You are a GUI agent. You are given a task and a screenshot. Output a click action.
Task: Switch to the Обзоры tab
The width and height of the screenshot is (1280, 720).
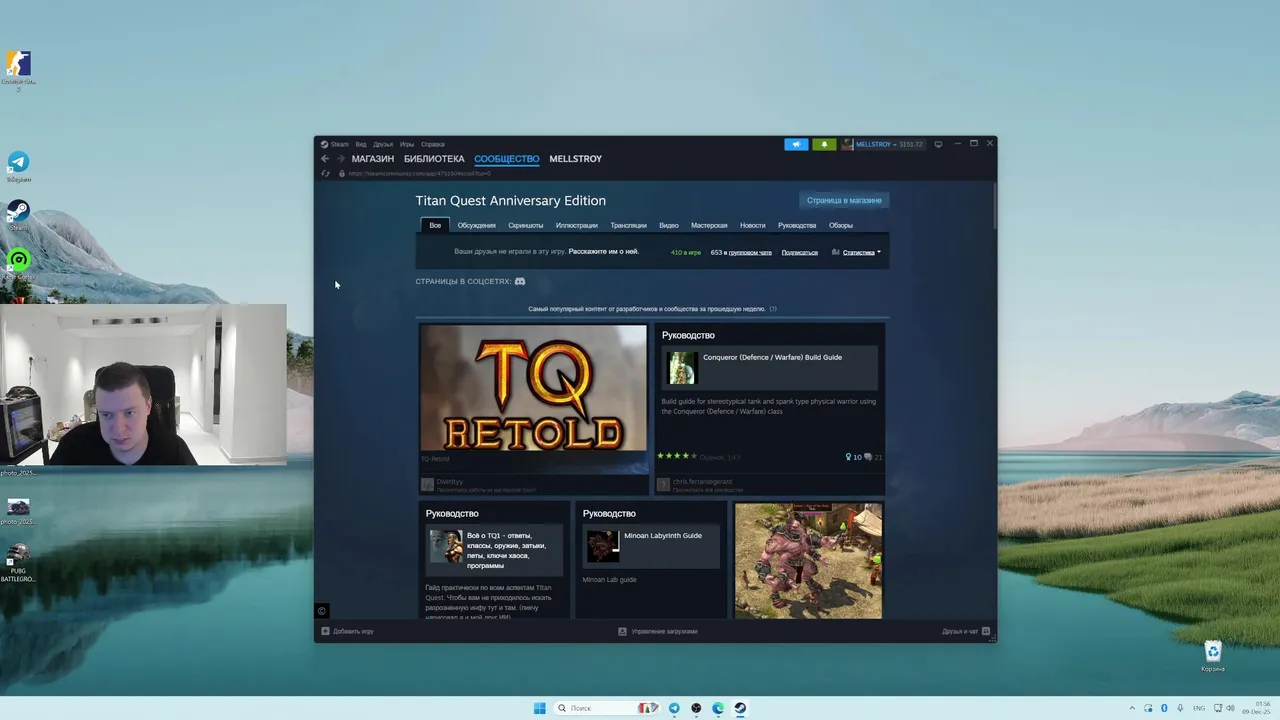pos(841,225)
